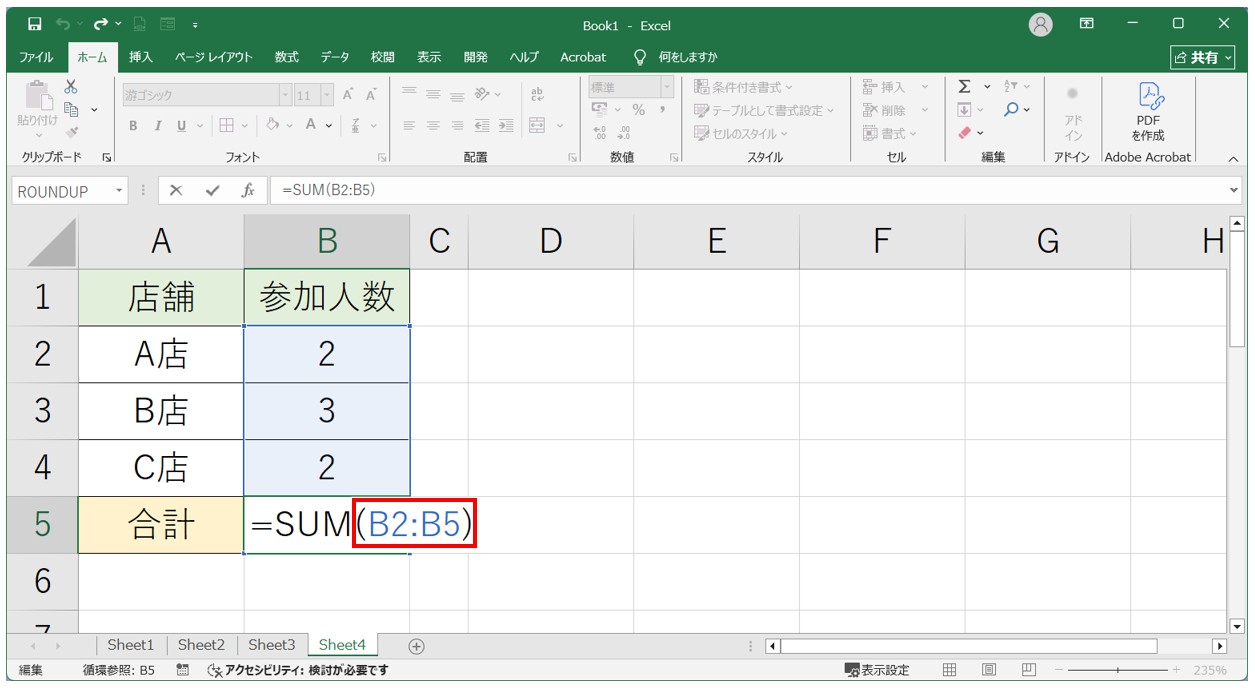1255x688 pixels.
Task: Switch to Formulas (数式) tab
Action: click(287, 57)
